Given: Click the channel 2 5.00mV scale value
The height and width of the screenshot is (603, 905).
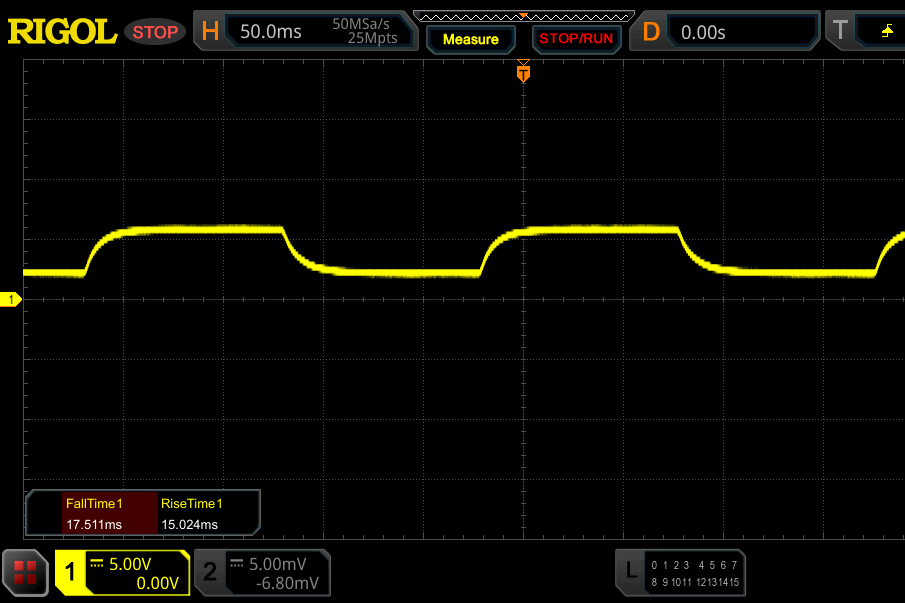Looking at the screenshot, I should (x=278, y=564).
